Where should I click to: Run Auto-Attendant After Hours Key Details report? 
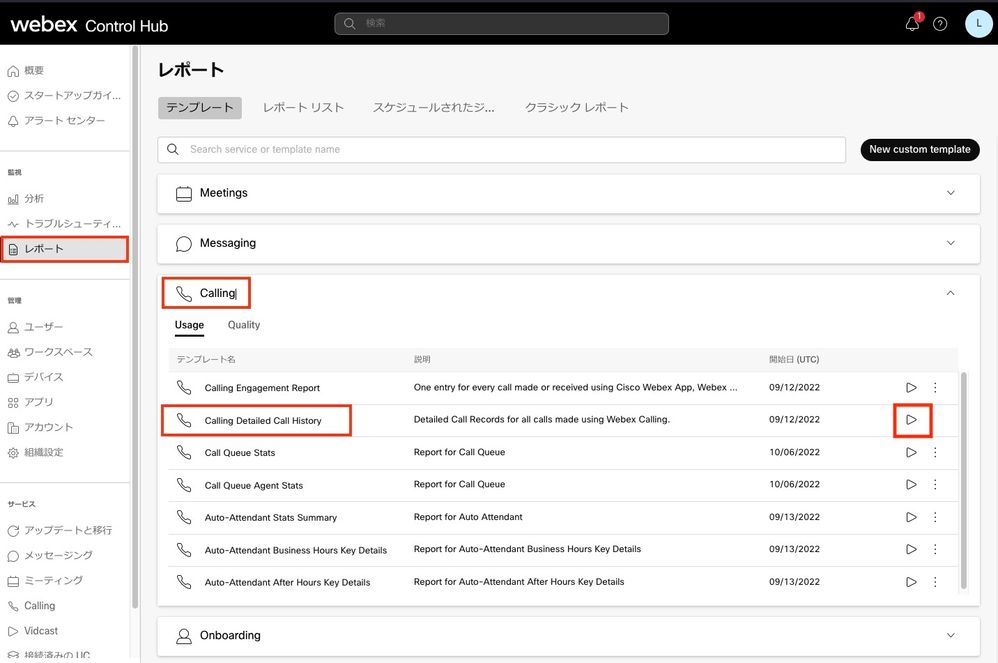pos(911,582)
